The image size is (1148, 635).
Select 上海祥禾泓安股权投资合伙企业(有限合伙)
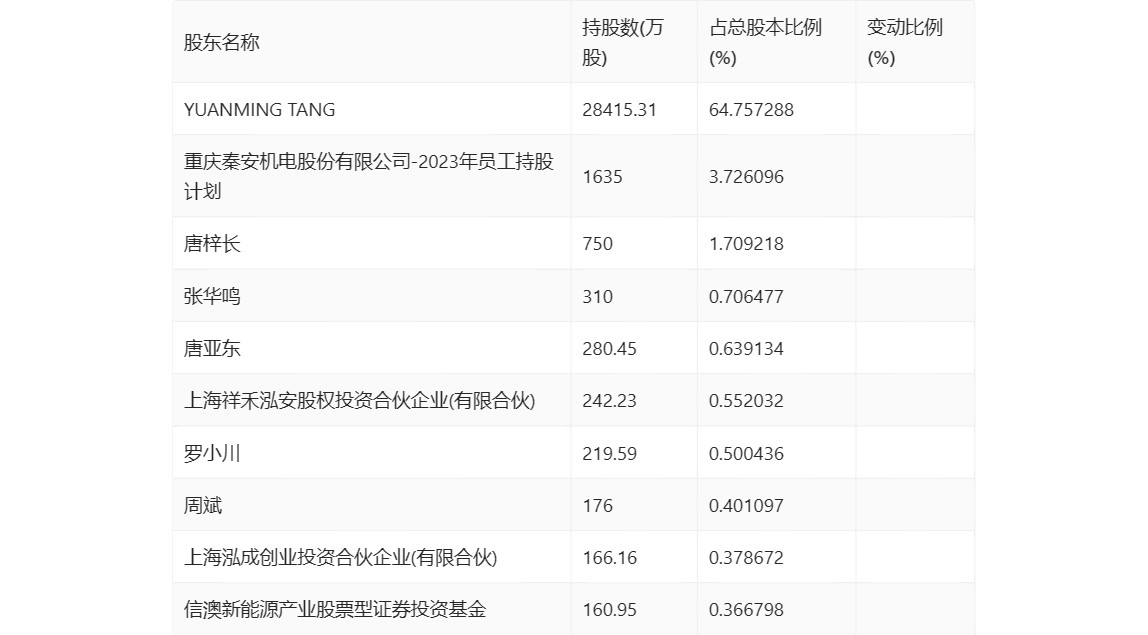[359, 401]
